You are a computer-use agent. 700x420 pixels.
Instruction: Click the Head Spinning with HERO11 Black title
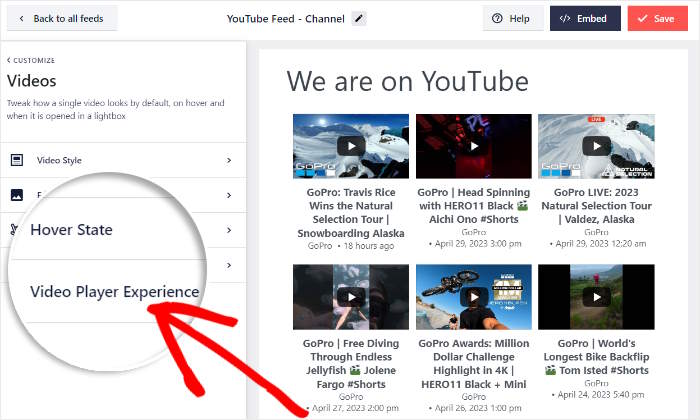(474, 206)
